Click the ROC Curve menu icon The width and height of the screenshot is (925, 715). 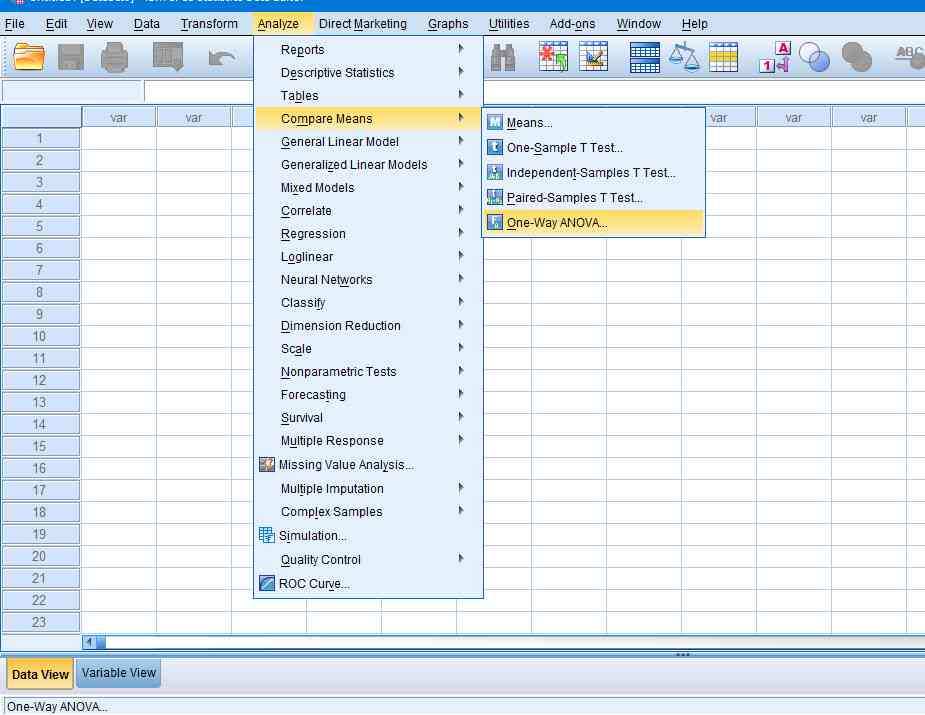click(x=267, y=583)
